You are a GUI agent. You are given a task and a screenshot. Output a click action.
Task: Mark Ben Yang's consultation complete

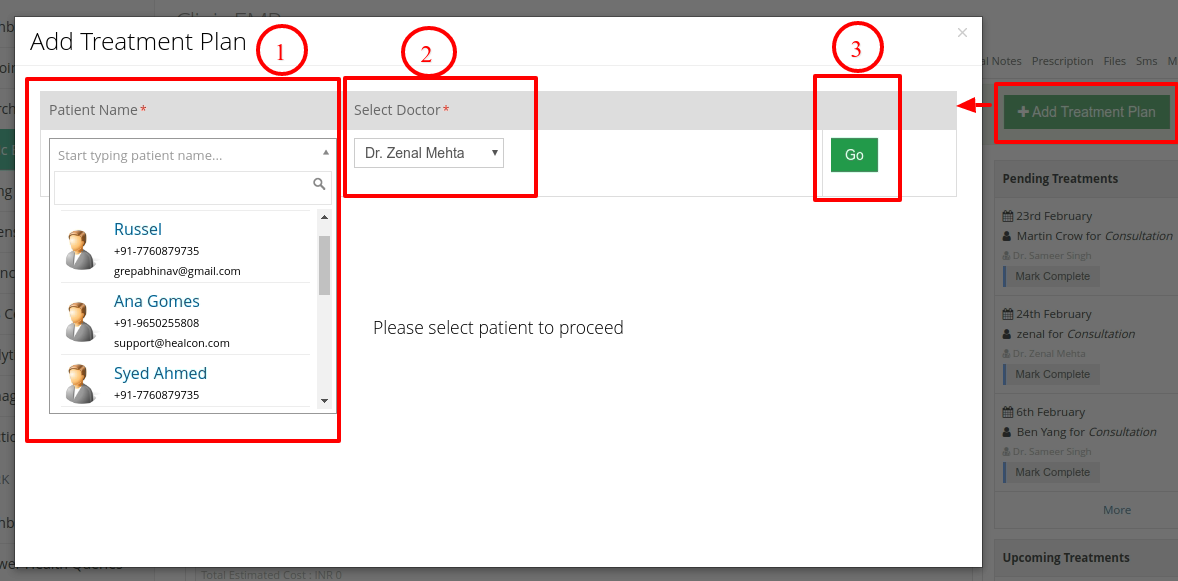[1052, 473]
